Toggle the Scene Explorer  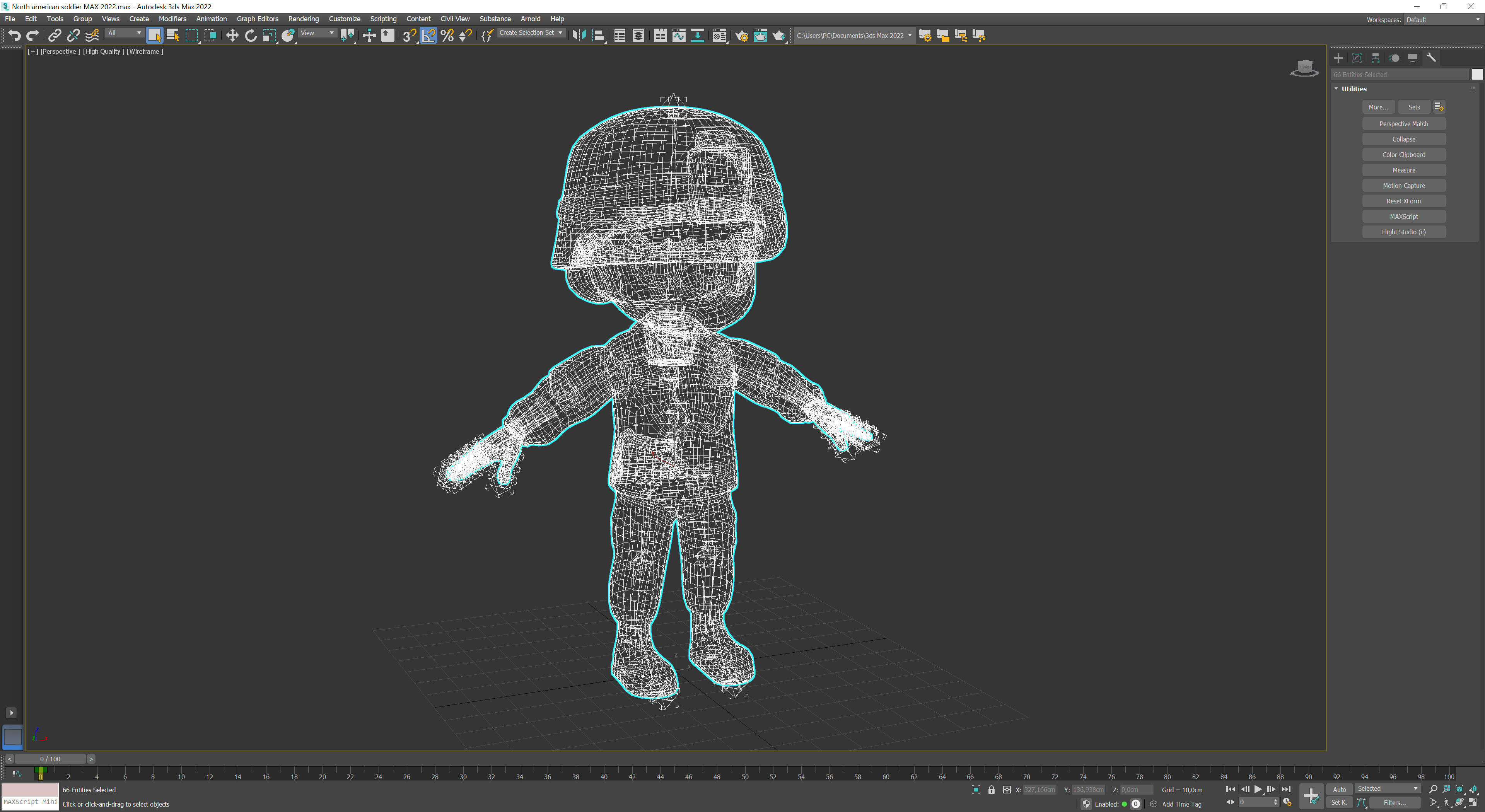click(620, 36)
